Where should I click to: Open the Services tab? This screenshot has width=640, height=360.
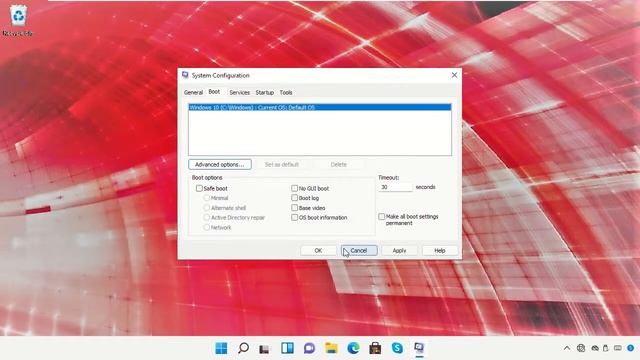pyautogui.click(x=240, y=93)
